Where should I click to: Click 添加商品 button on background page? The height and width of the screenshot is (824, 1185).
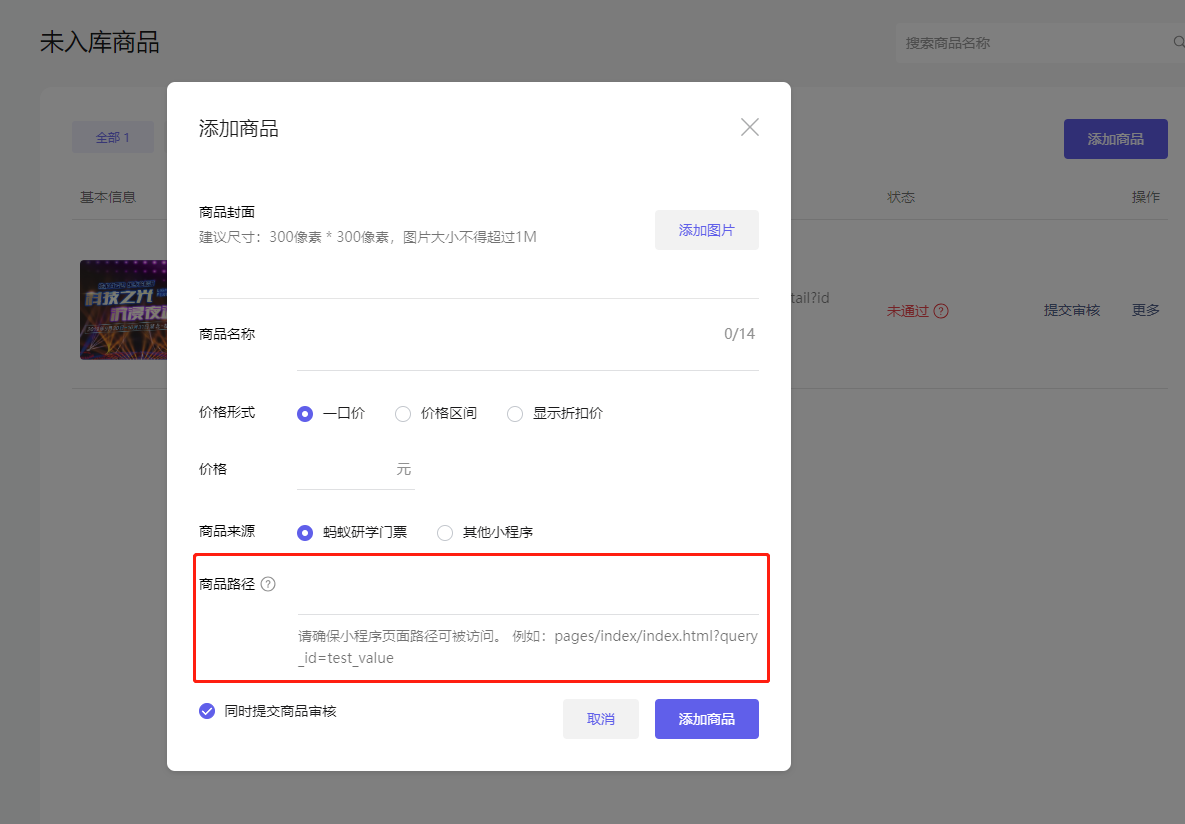coord(1115,139)
